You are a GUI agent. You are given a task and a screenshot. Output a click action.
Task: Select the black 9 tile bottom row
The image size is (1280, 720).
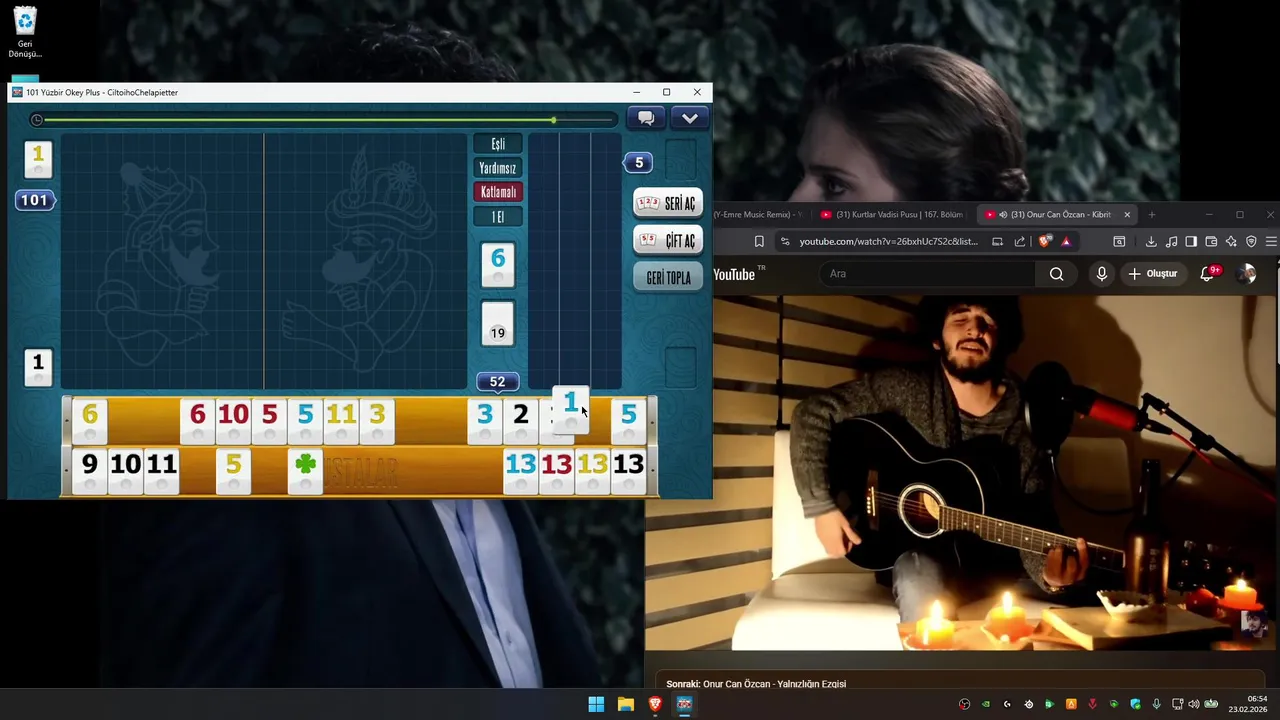click(x=90, y=470)
